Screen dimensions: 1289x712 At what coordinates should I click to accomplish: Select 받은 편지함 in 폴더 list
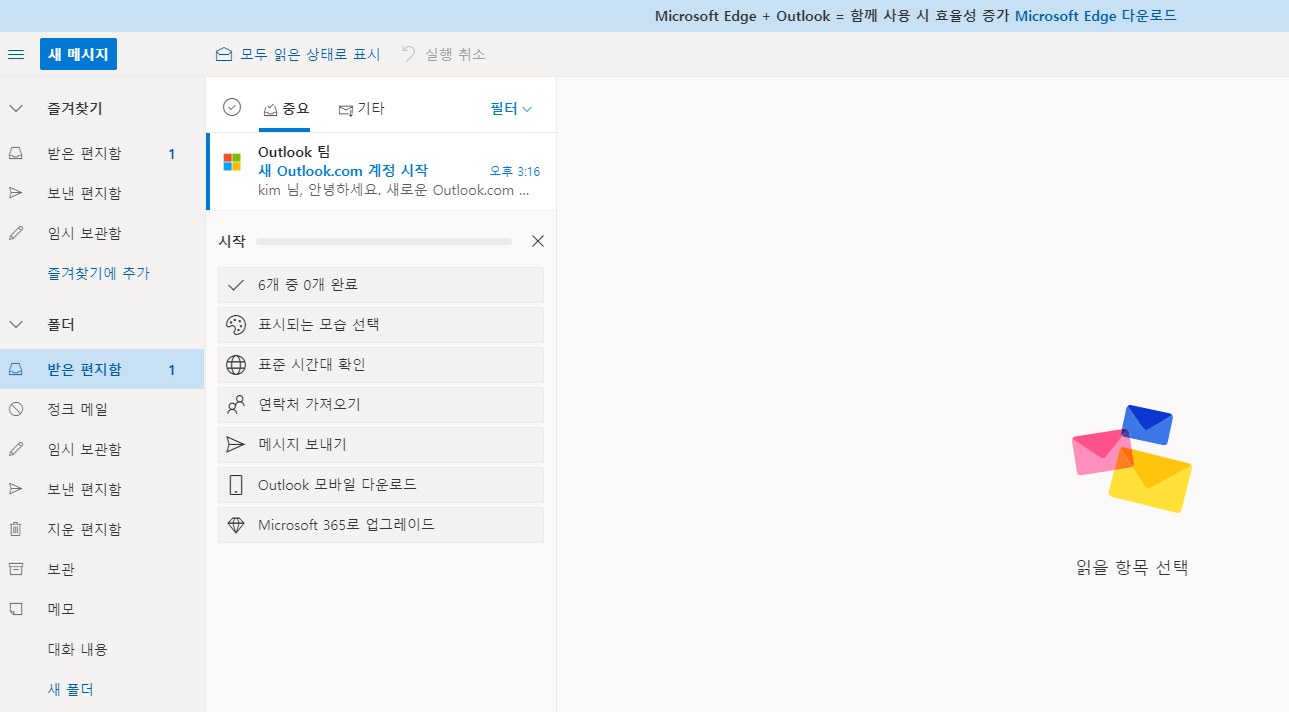pos(102,369)
